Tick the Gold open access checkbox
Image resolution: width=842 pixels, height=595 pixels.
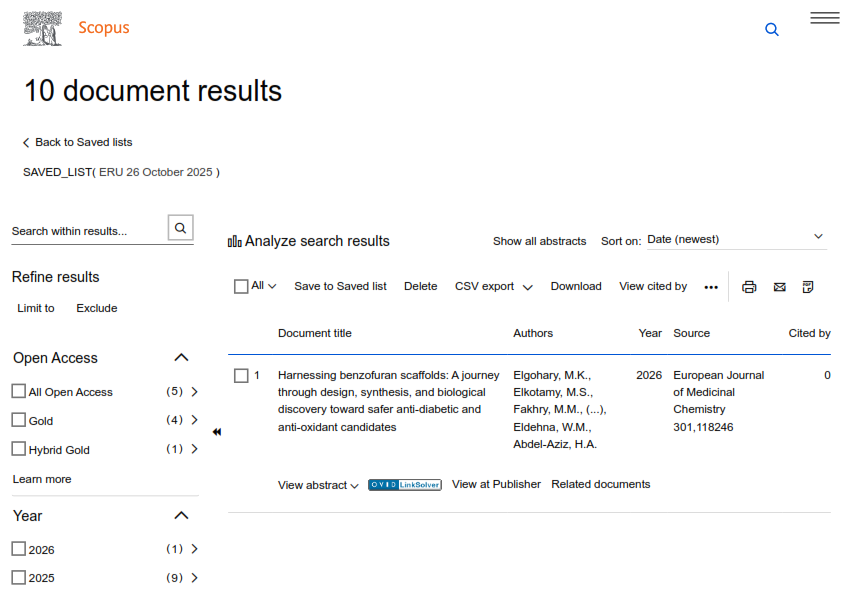(19, 420)
